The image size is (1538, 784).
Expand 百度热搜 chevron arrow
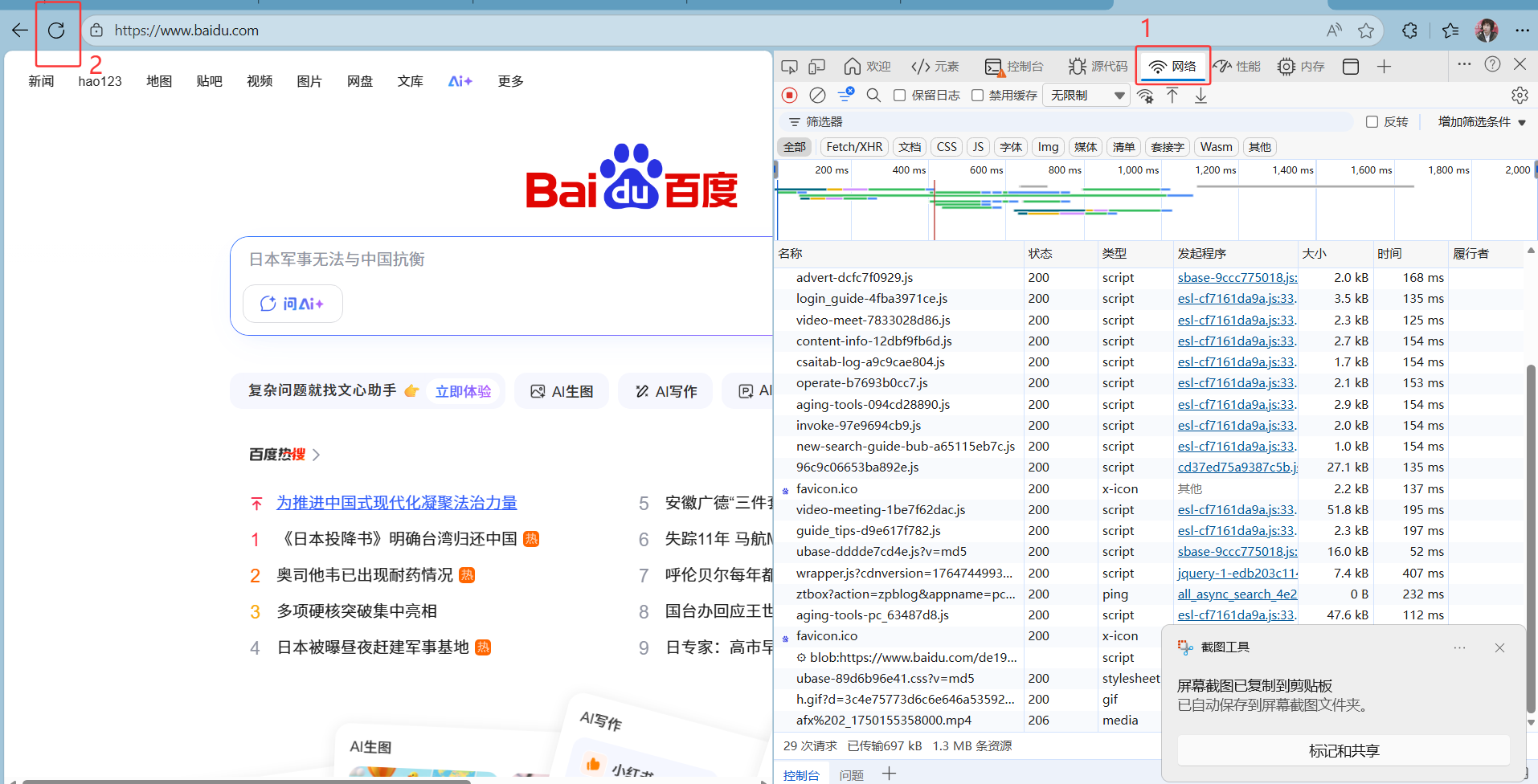tap(316, 455)
